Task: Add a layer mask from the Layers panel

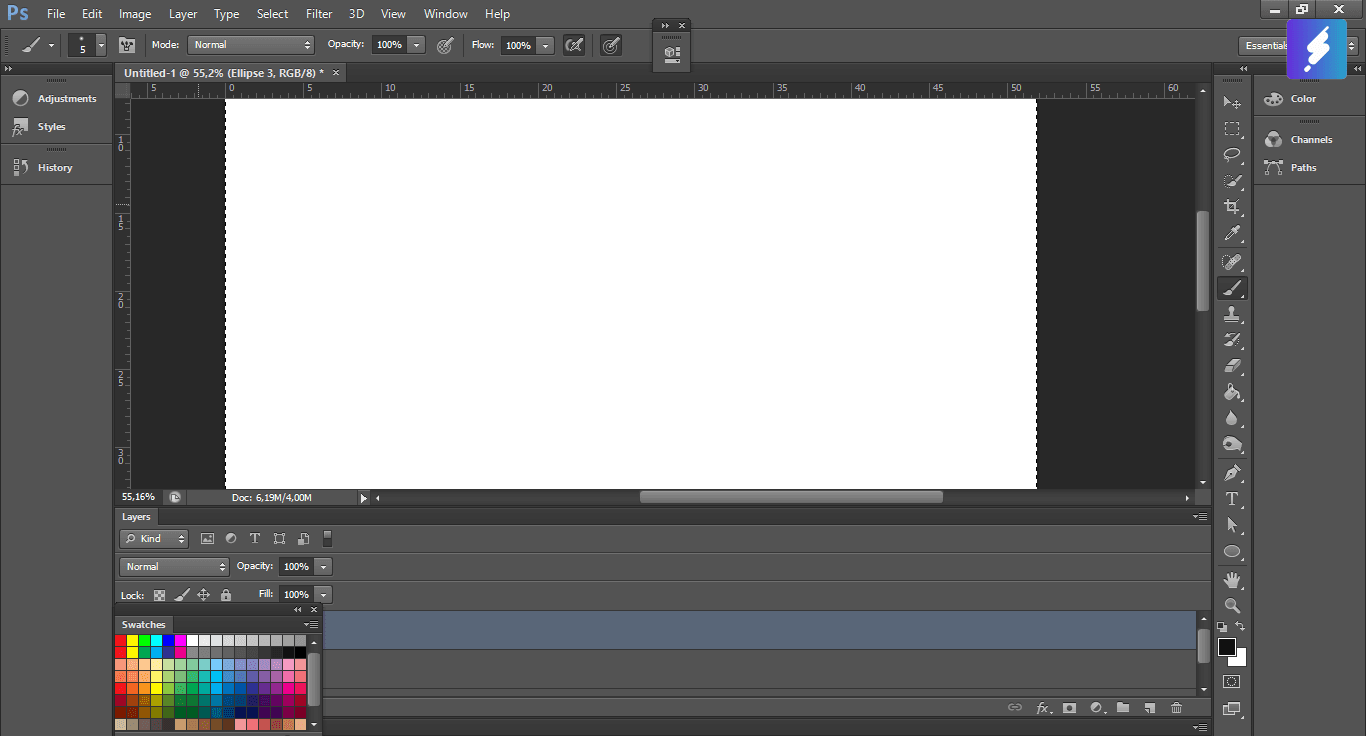Action: pos(1069,707)
